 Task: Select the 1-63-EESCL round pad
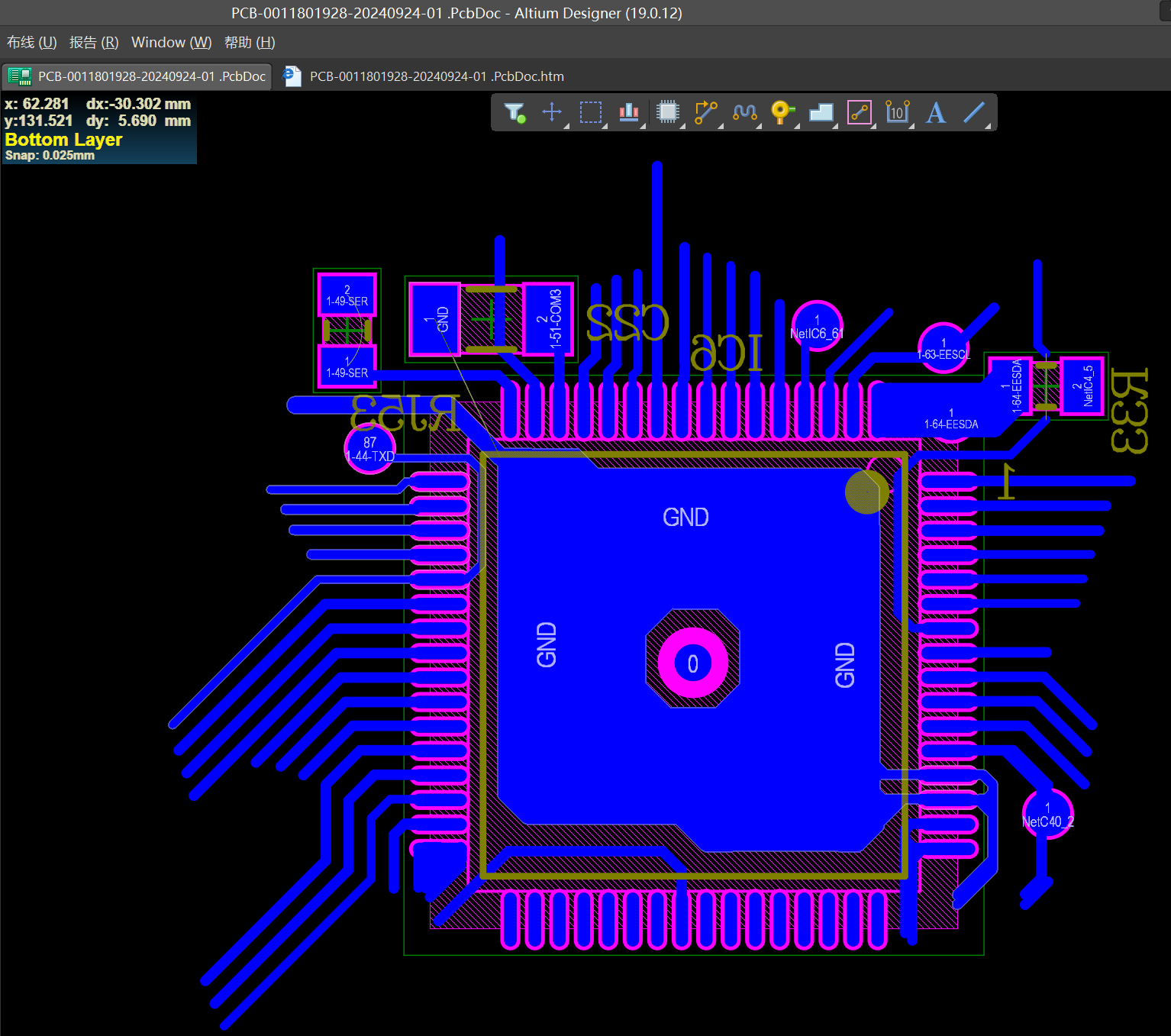coord(944,348)
